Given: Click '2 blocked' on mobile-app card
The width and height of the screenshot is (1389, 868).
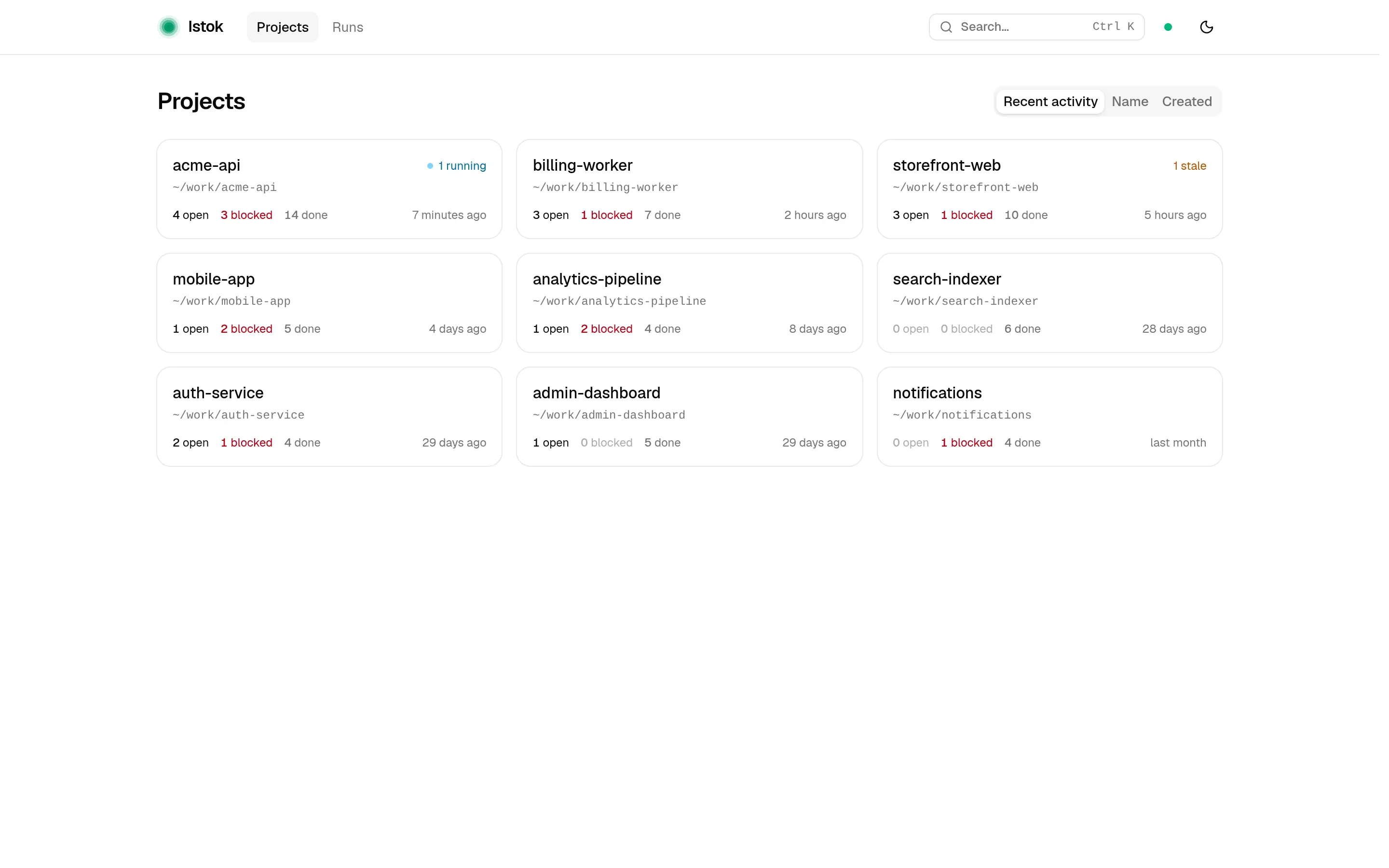Looking at the screenshot, I should coord(246,329).
